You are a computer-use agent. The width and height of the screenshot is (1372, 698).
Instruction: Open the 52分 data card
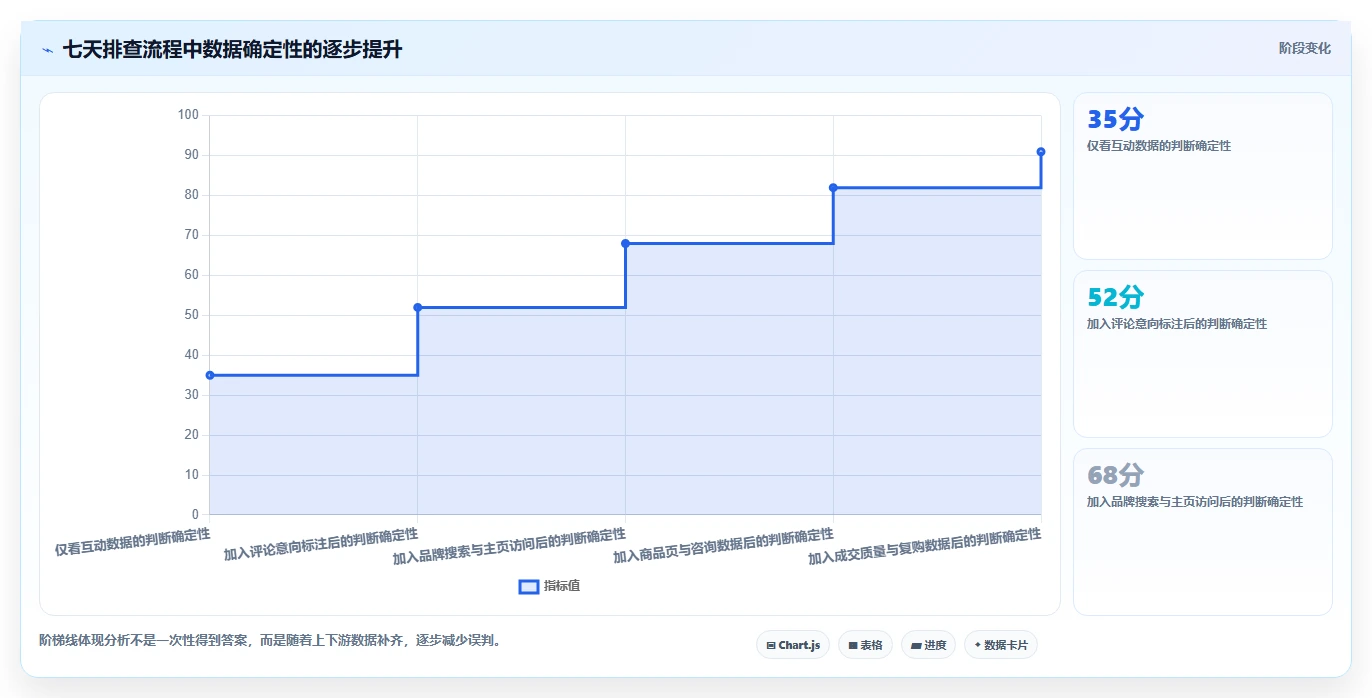coord(1202,354)
